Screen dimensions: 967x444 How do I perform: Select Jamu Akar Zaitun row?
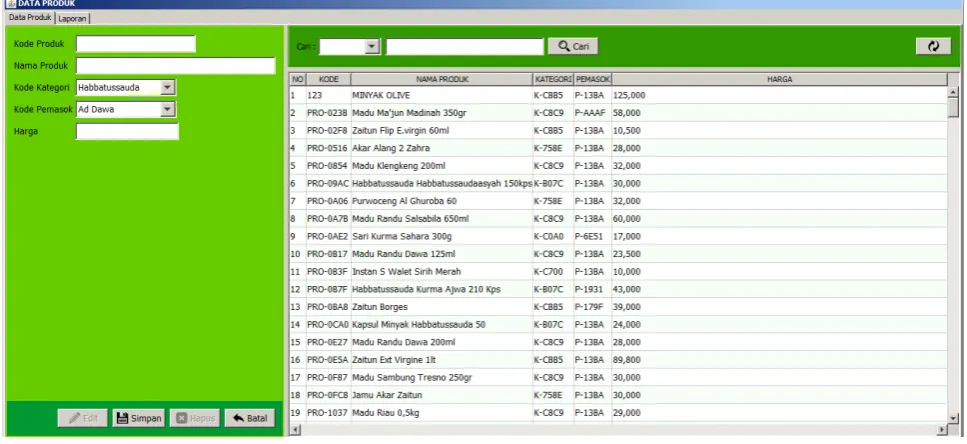coord(619,395)
